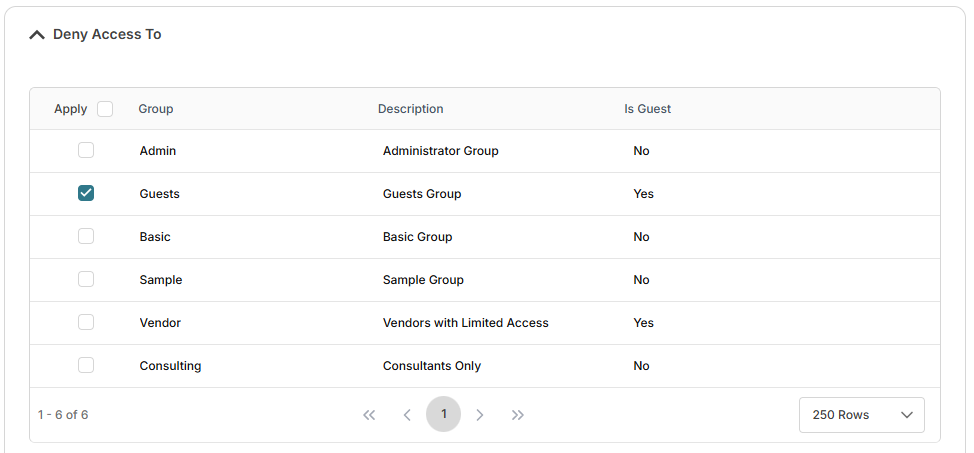The height and width of the screenshot is (453, 974).
Task: Check the Admin group checkbox
Action: [86, 151]
